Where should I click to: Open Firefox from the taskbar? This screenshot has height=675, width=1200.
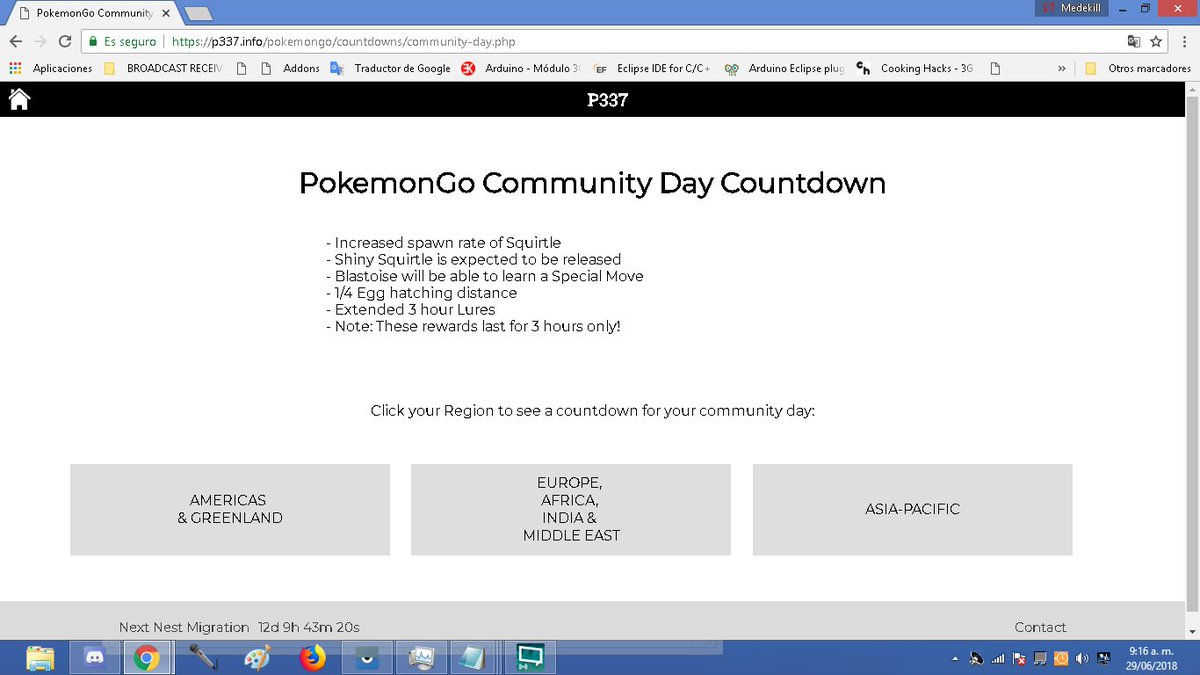click(x=313, y=657)
